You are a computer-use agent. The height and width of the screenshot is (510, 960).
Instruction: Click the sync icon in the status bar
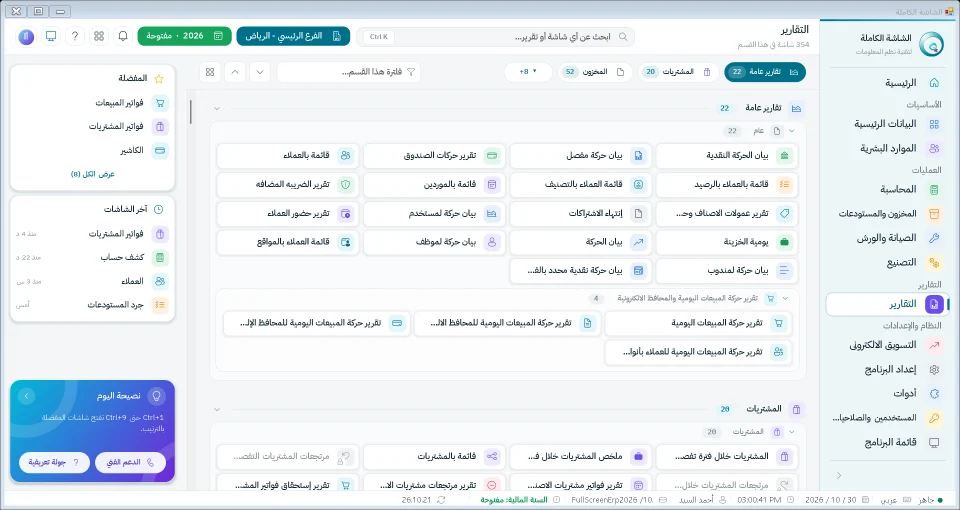(441, 500)
